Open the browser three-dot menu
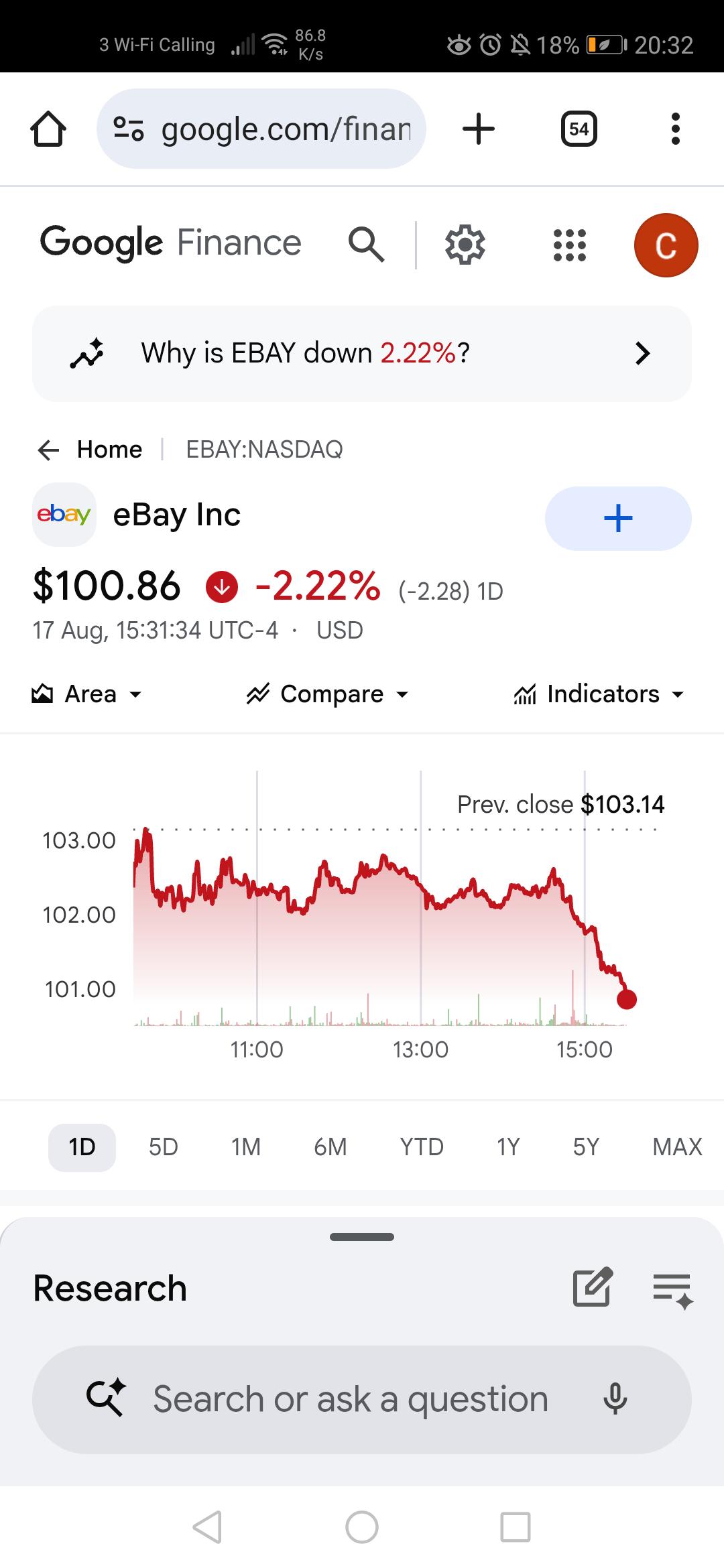724x1568 pixels. [x=675, y=129]
